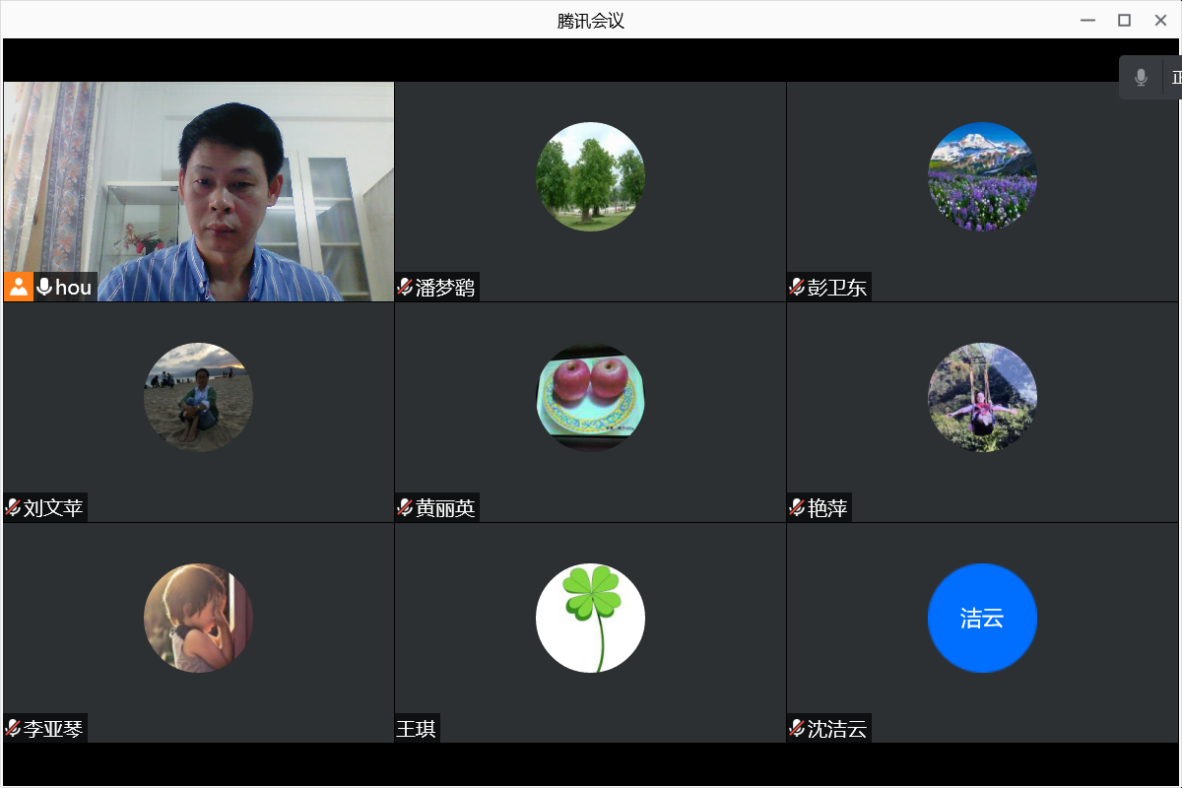Click the muted mic icon for 潘梦鹛

tap(405, 288)
